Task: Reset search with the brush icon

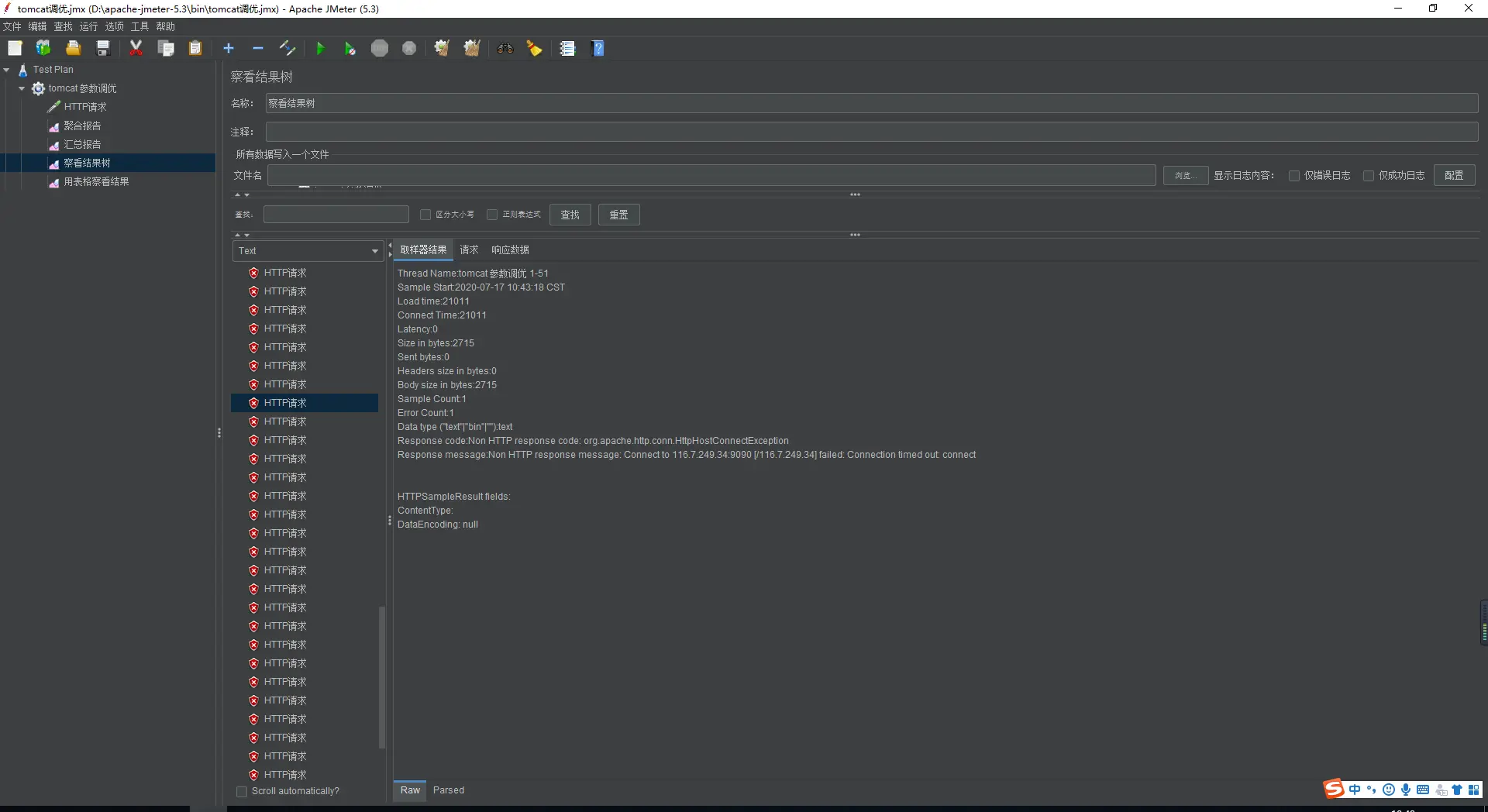Action: pos(535,48)
